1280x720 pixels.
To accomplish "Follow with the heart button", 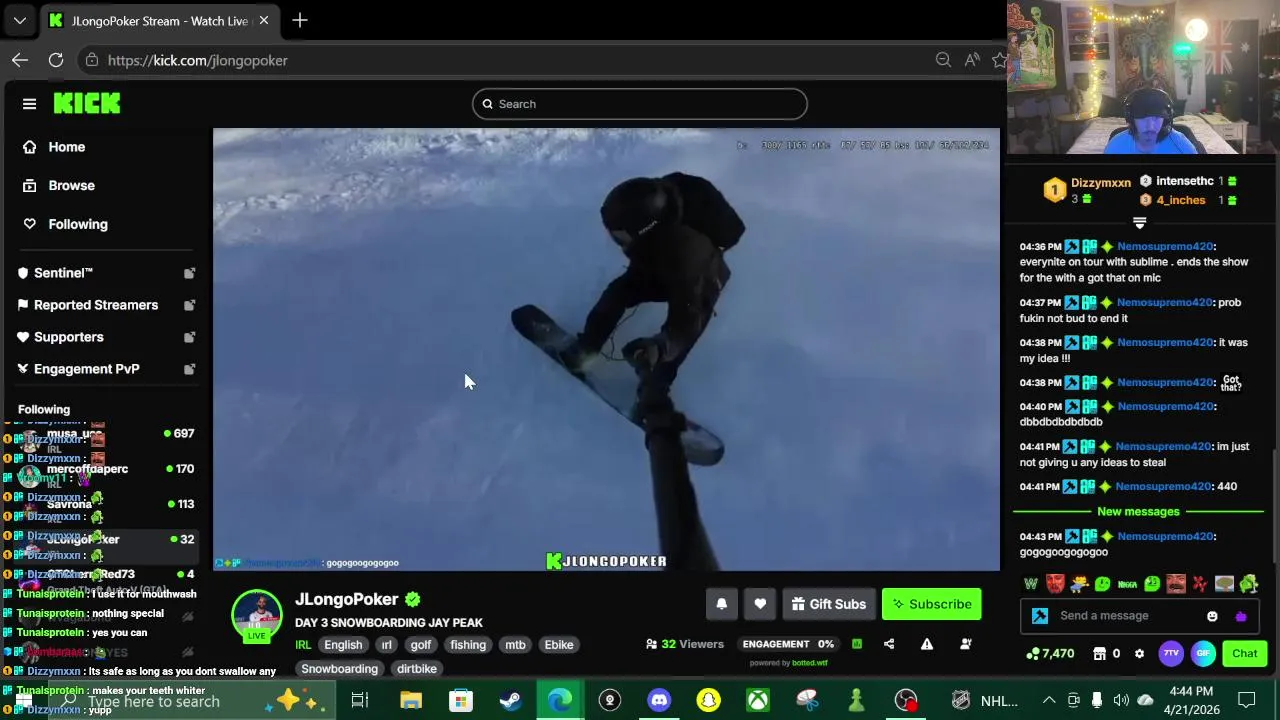I will click(760, 604).
